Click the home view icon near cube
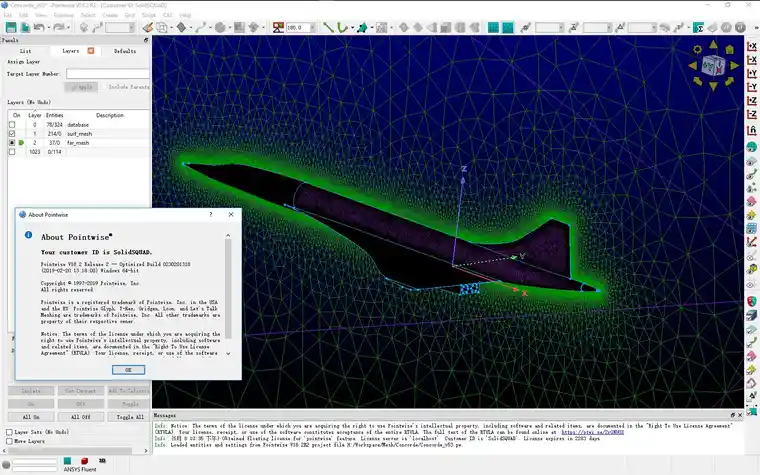Viewport: 760px width, 475px height. tap(730, 49)
